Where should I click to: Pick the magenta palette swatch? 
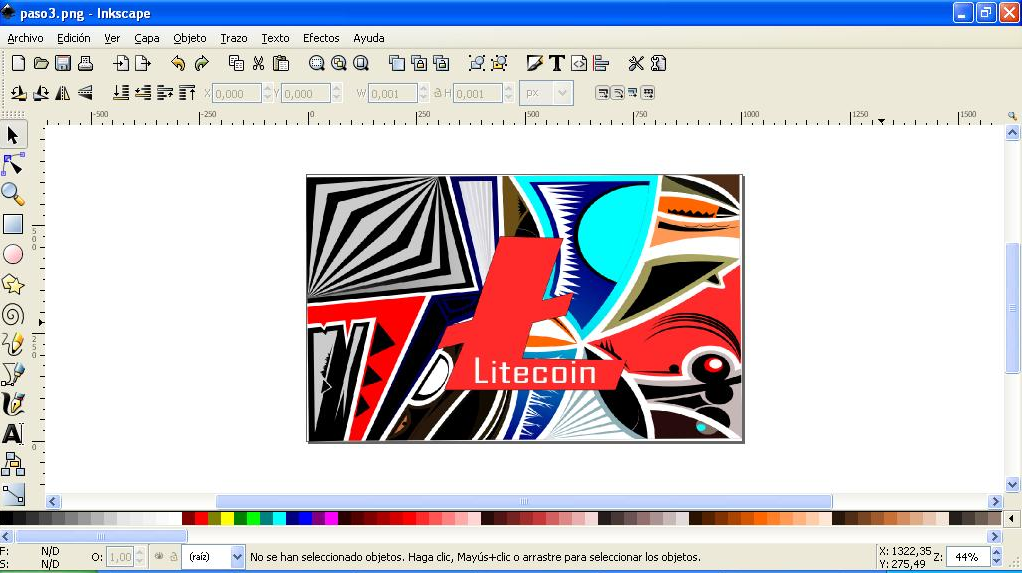[x=331, y=519]
